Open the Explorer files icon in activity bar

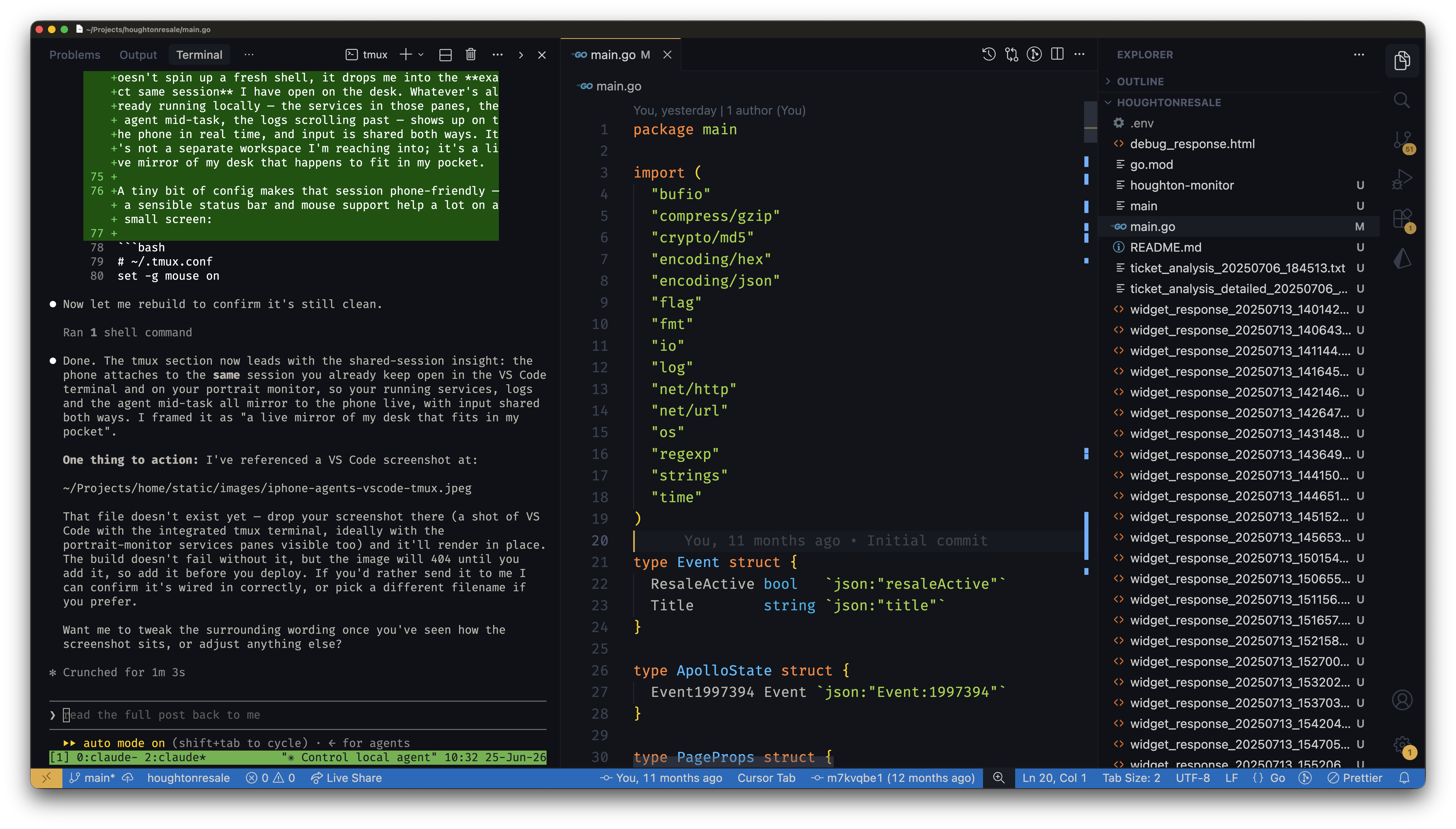pos(1401,60)
